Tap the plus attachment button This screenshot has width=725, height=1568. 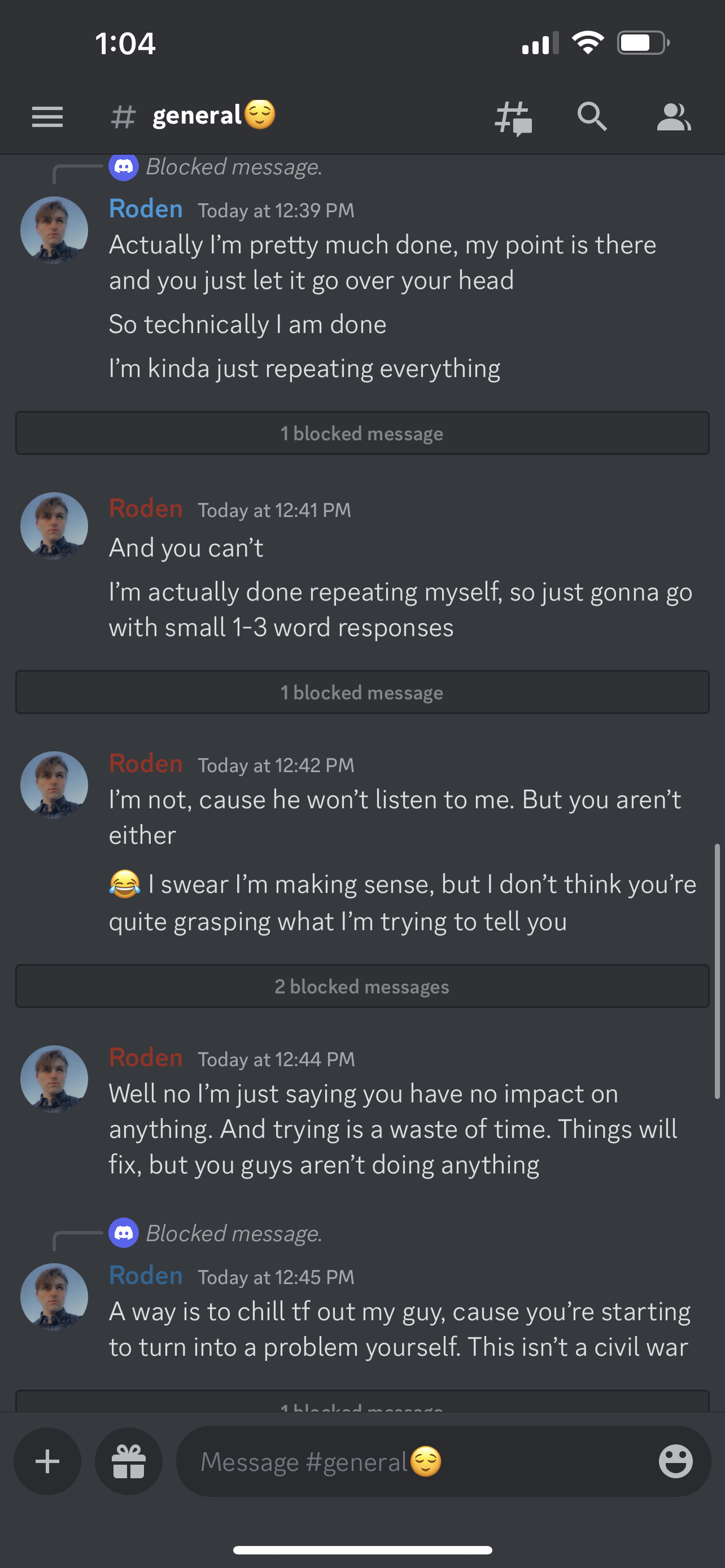(x=47, y=1461)
